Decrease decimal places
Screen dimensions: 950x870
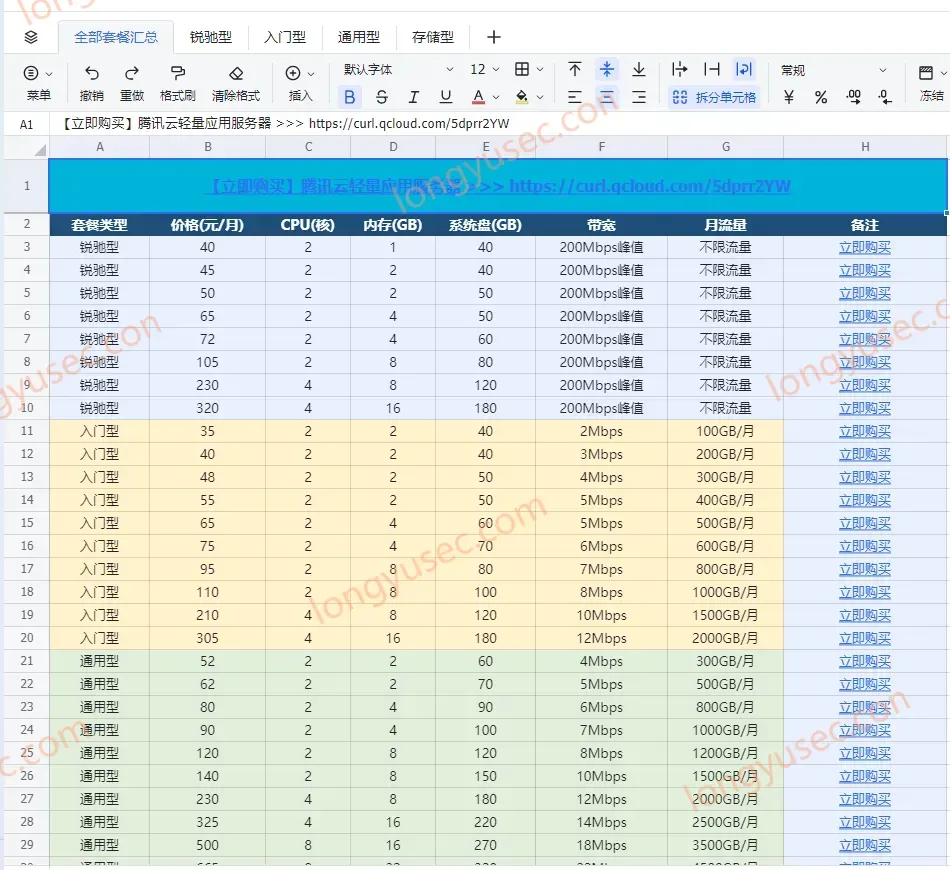[x=885, y=97]
